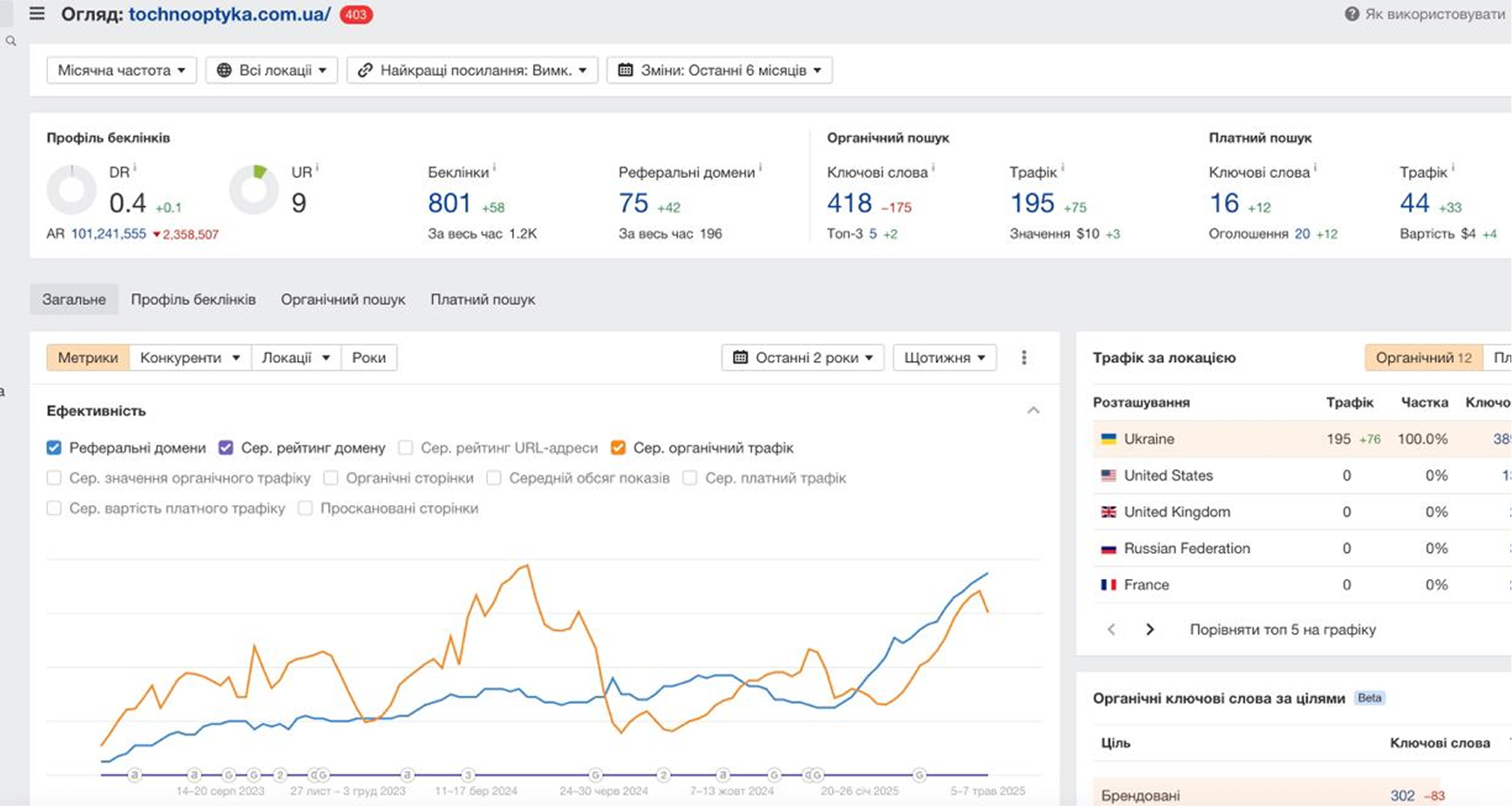
Task: Select the Загальне tab
Action: [74, 299]
